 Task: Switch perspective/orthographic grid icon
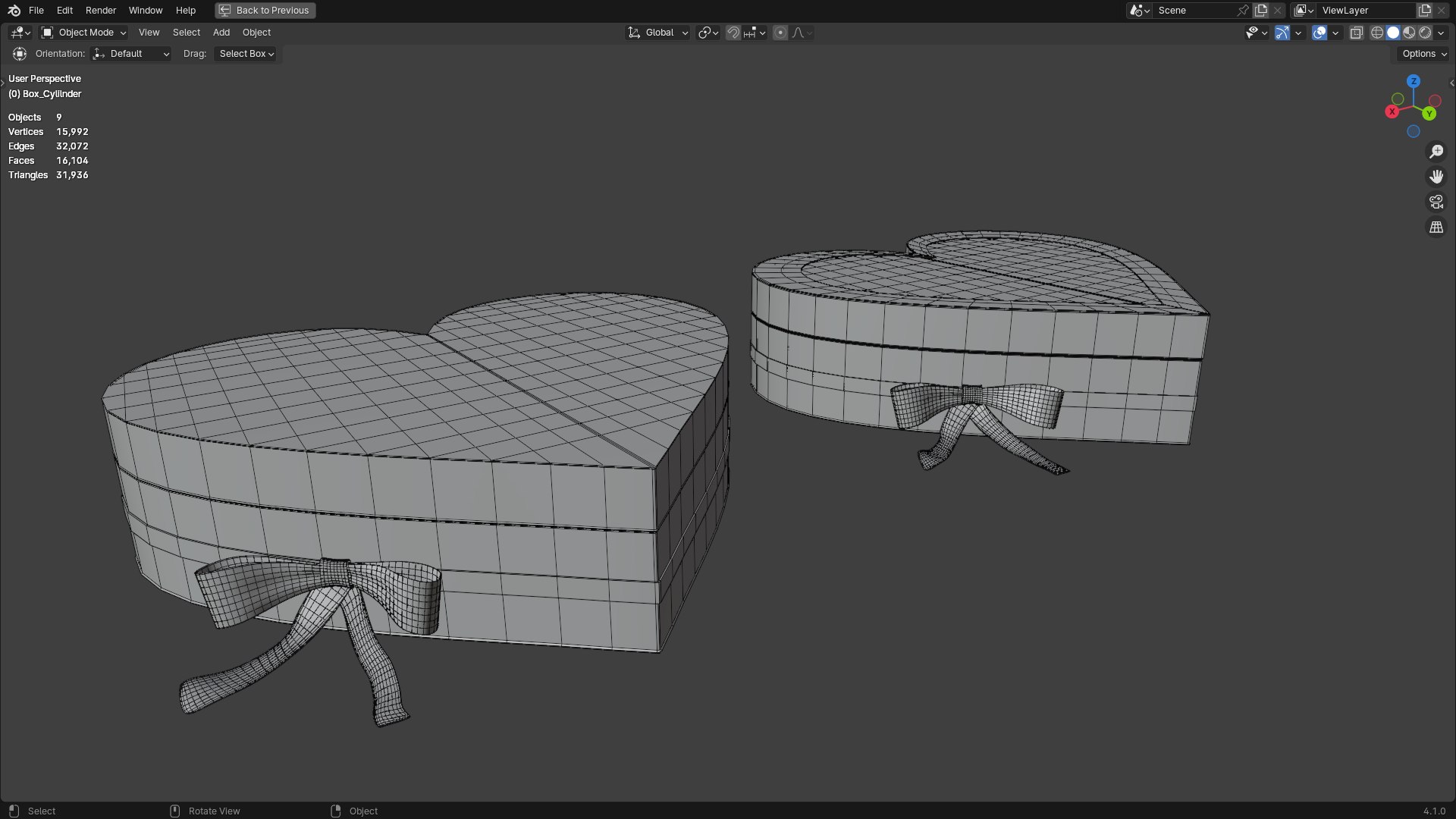click(1436, 227)
